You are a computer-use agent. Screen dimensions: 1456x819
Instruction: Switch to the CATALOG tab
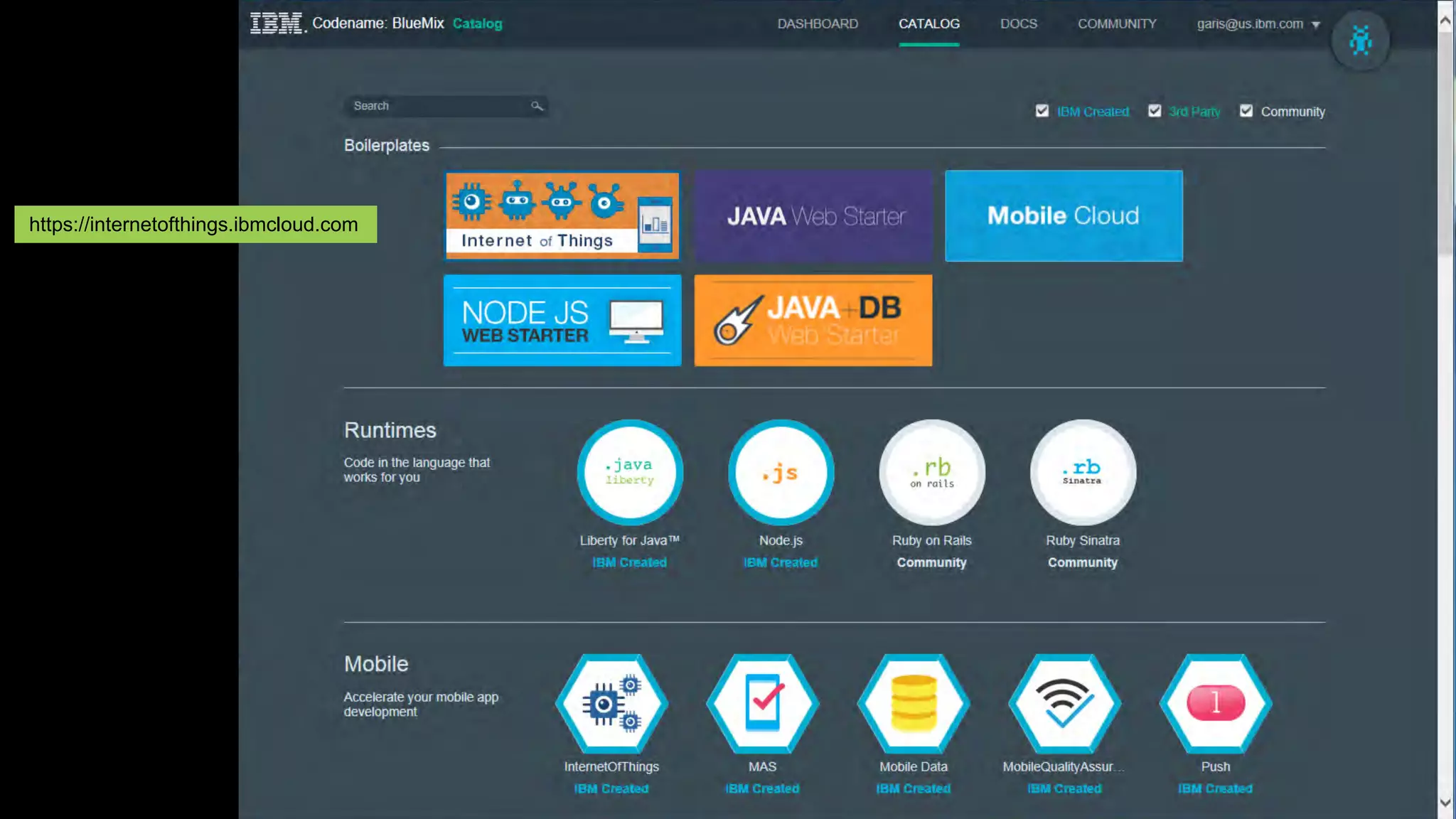click(x=928, y=23)
